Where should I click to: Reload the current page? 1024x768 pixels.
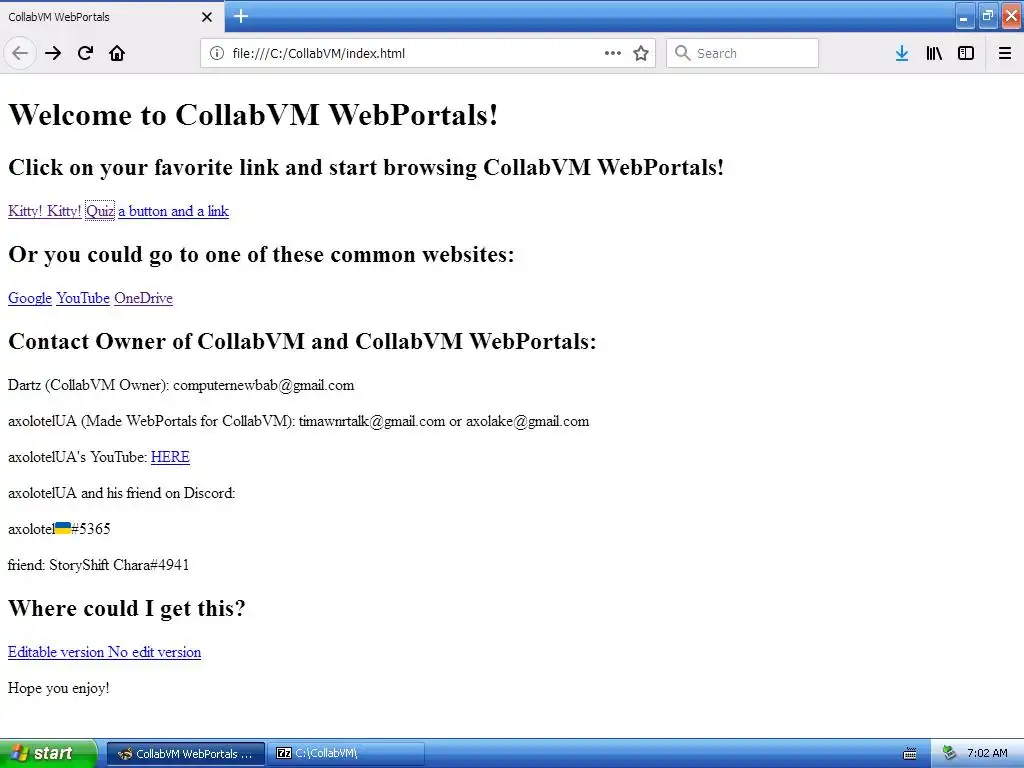pyautogui.click(x=85, y=54)
